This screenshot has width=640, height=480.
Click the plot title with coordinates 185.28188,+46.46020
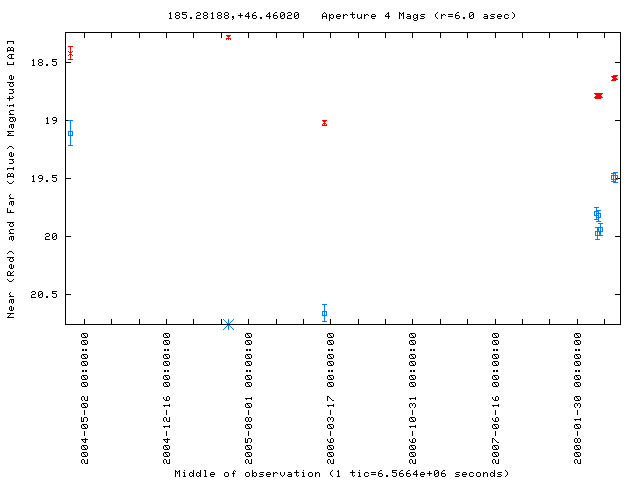[x=233, y=16]
